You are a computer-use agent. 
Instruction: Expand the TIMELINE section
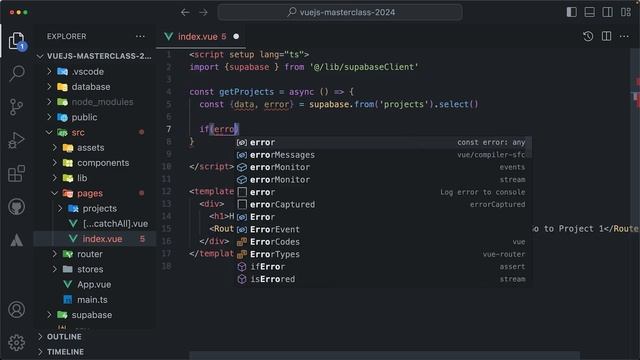(x=95, y=352)
